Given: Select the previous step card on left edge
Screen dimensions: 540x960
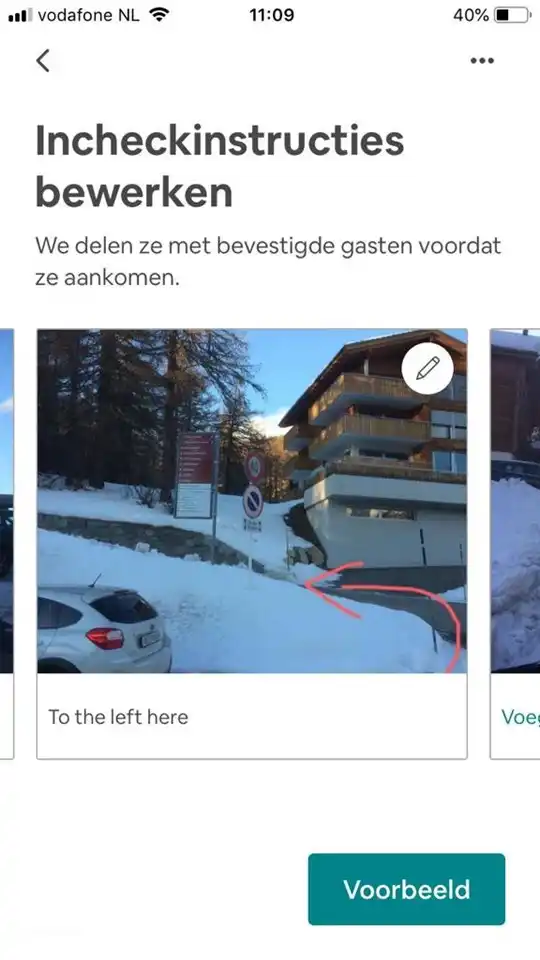Looking at the screenshot, I should click(x=7, y=544).
